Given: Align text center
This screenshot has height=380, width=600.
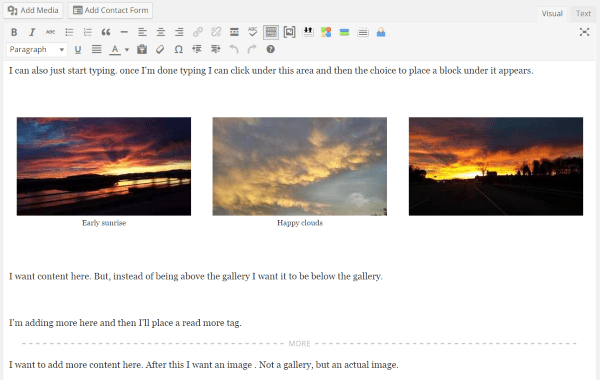Looking at the screenshot, I should 161,32.
